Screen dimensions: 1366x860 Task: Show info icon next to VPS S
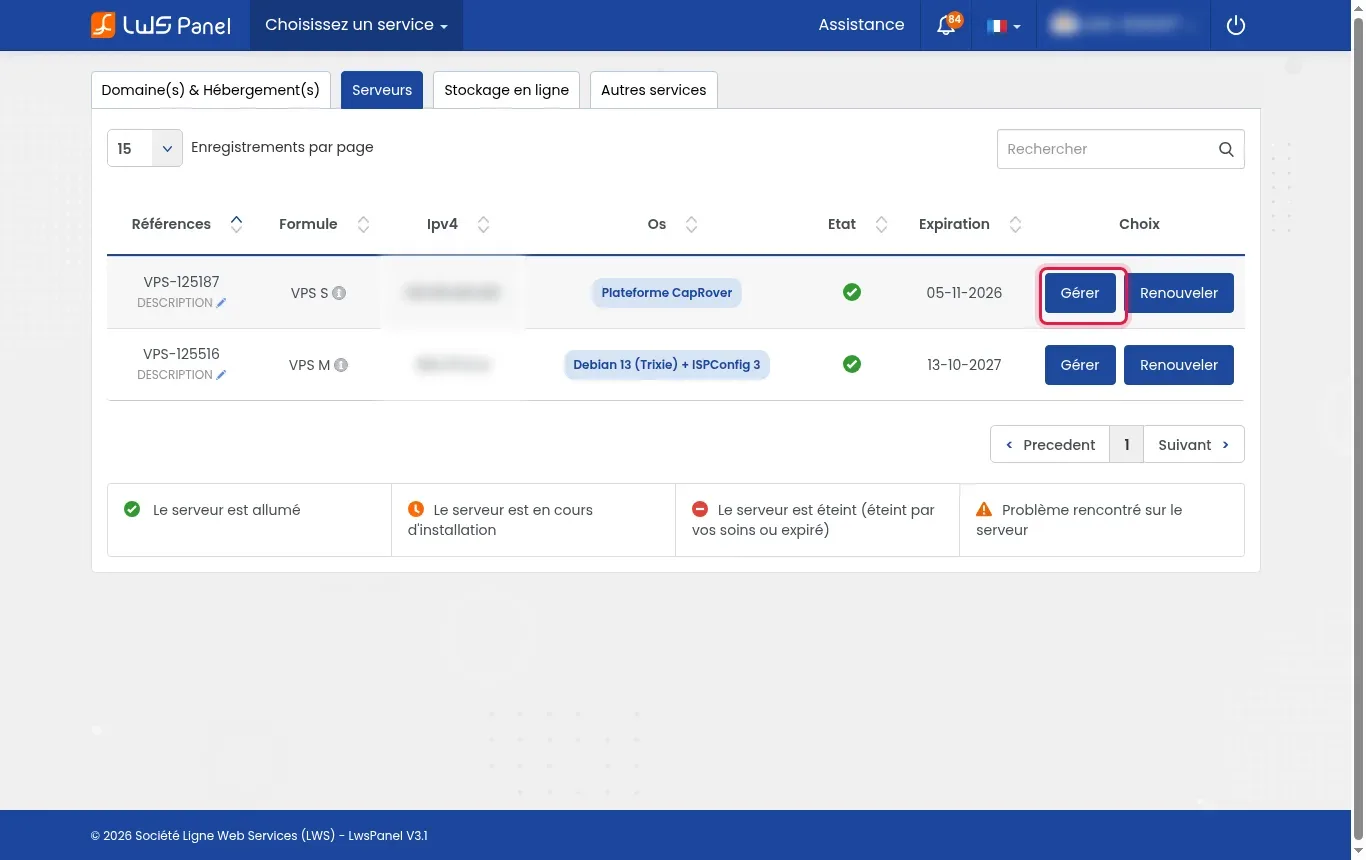[x=339, y=293]
